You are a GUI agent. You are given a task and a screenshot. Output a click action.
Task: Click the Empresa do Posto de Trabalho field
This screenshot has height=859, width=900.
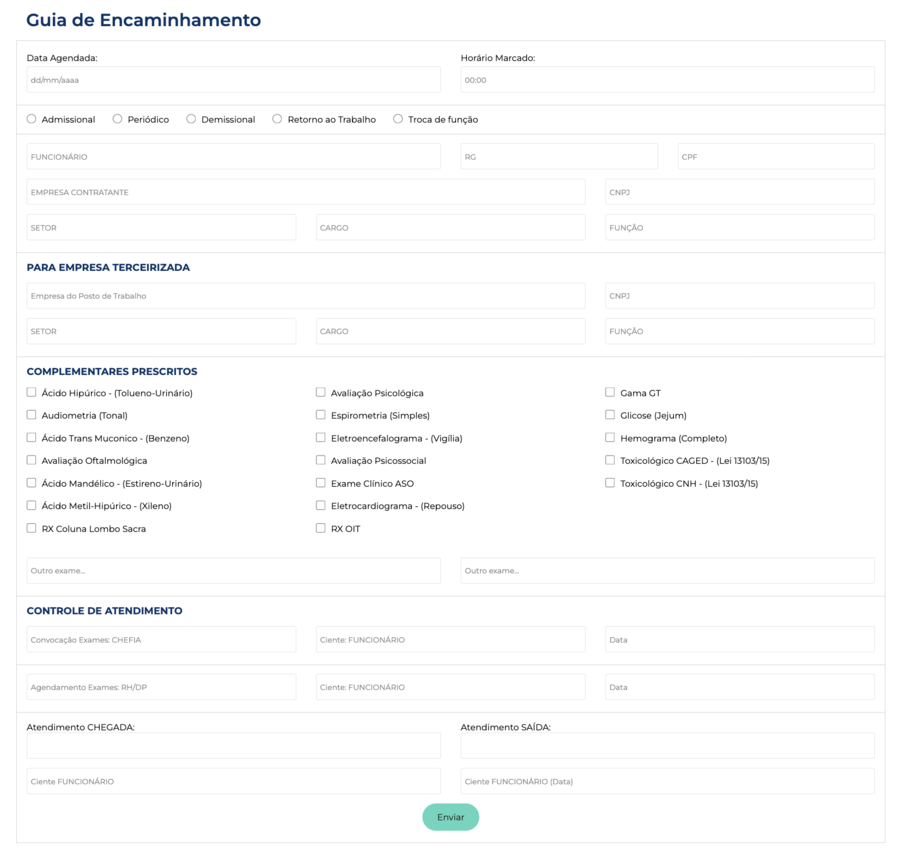(305, 296)
